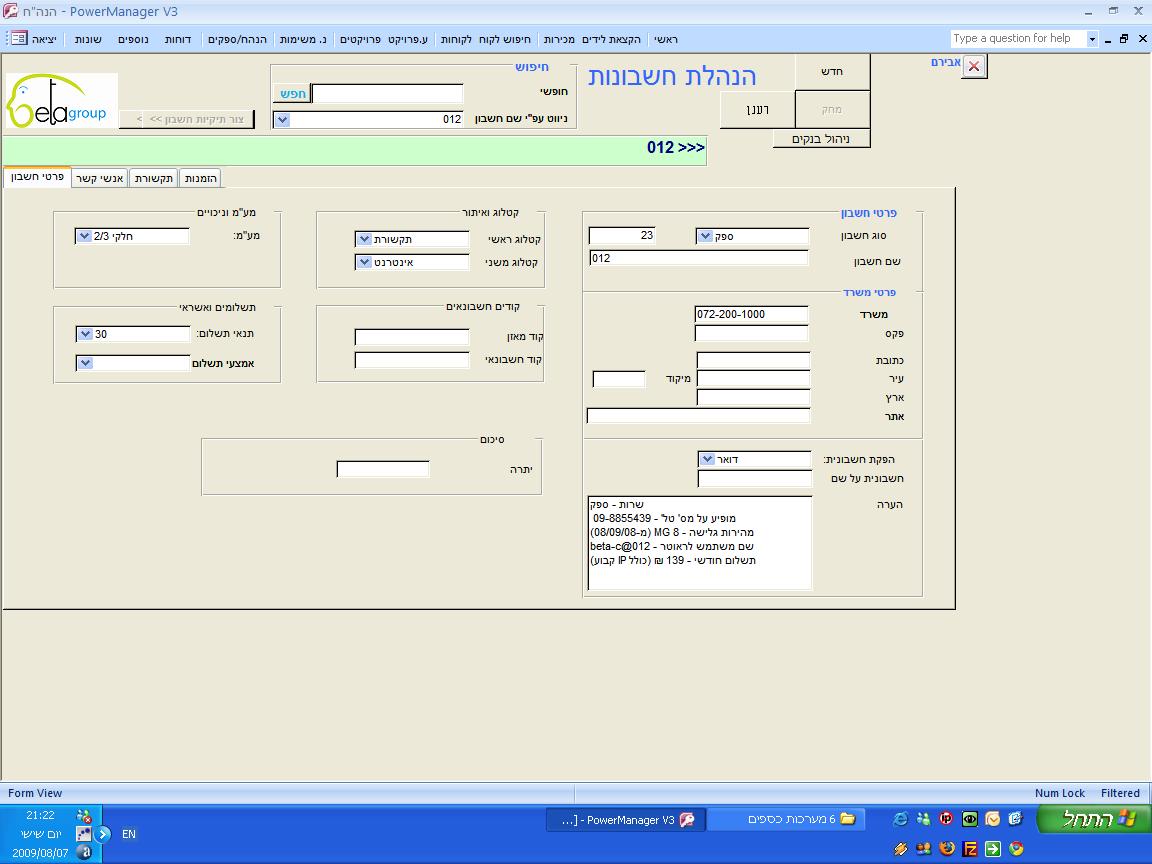Open the אמצעי תשלום dropdown

tap(84, 363)
